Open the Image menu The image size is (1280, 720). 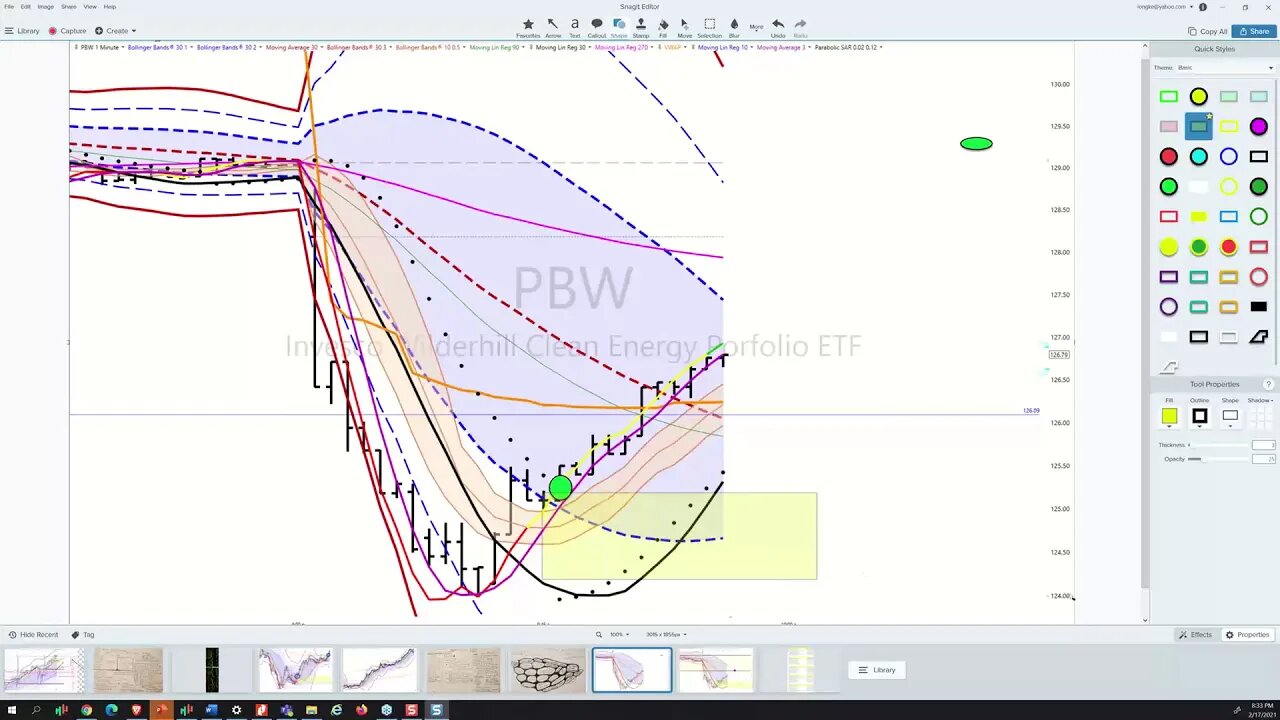[46, 6]
